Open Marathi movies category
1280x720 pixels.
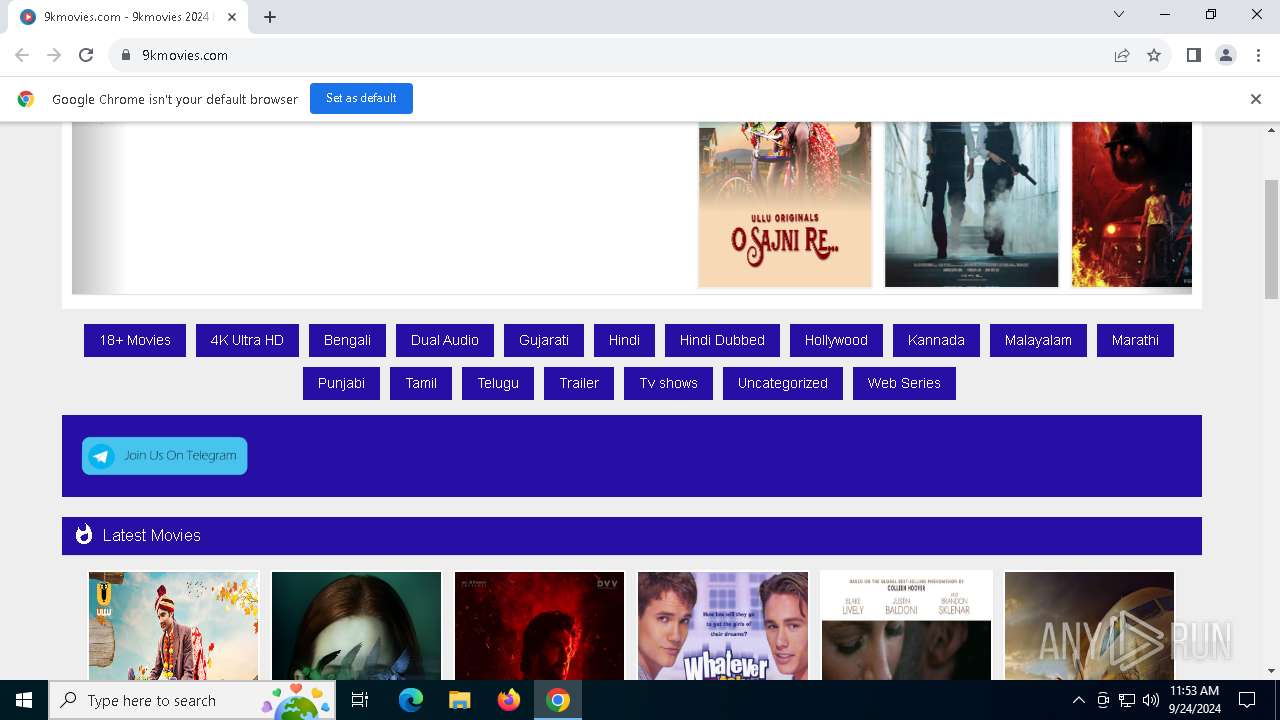pos(1135,340)
